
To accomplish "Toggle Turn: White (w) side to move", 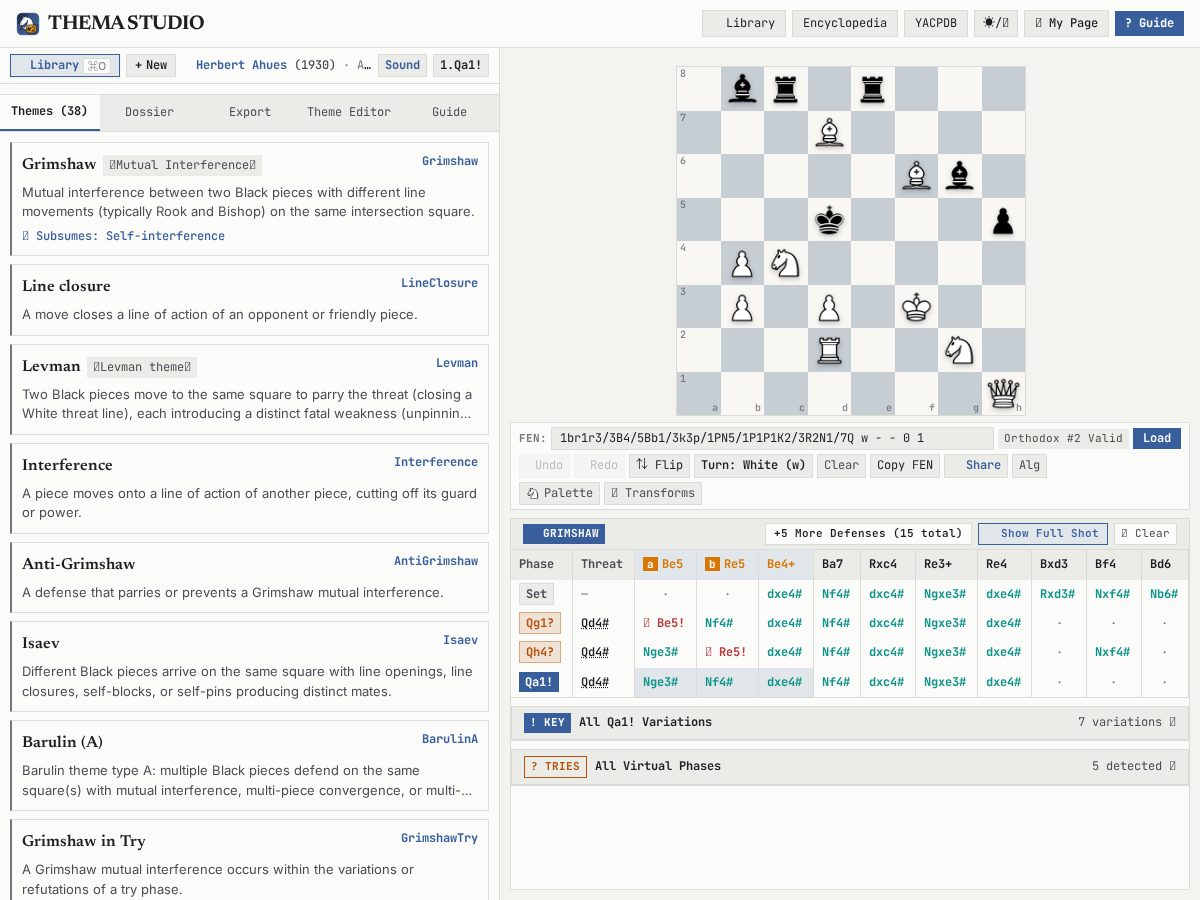I will pyautogui.click(x=753, y=465).
